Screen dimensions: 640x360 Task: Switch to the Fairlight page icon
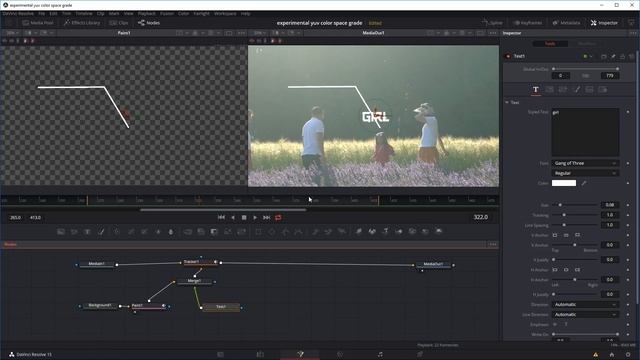pyautogui.click(x=380, y=354)
